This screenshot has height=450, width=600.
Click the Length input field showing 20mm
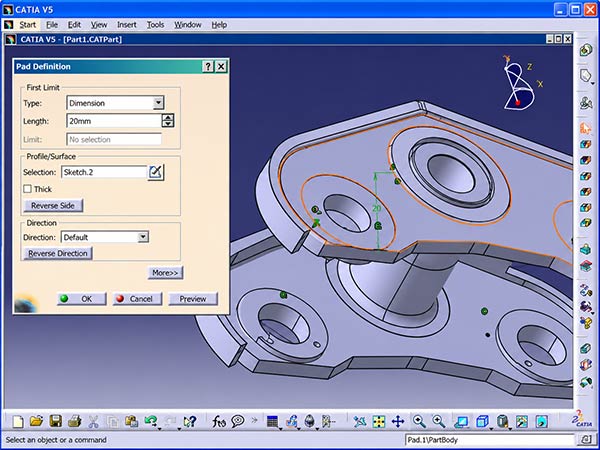pyautogui.click(x=114, y=121)
